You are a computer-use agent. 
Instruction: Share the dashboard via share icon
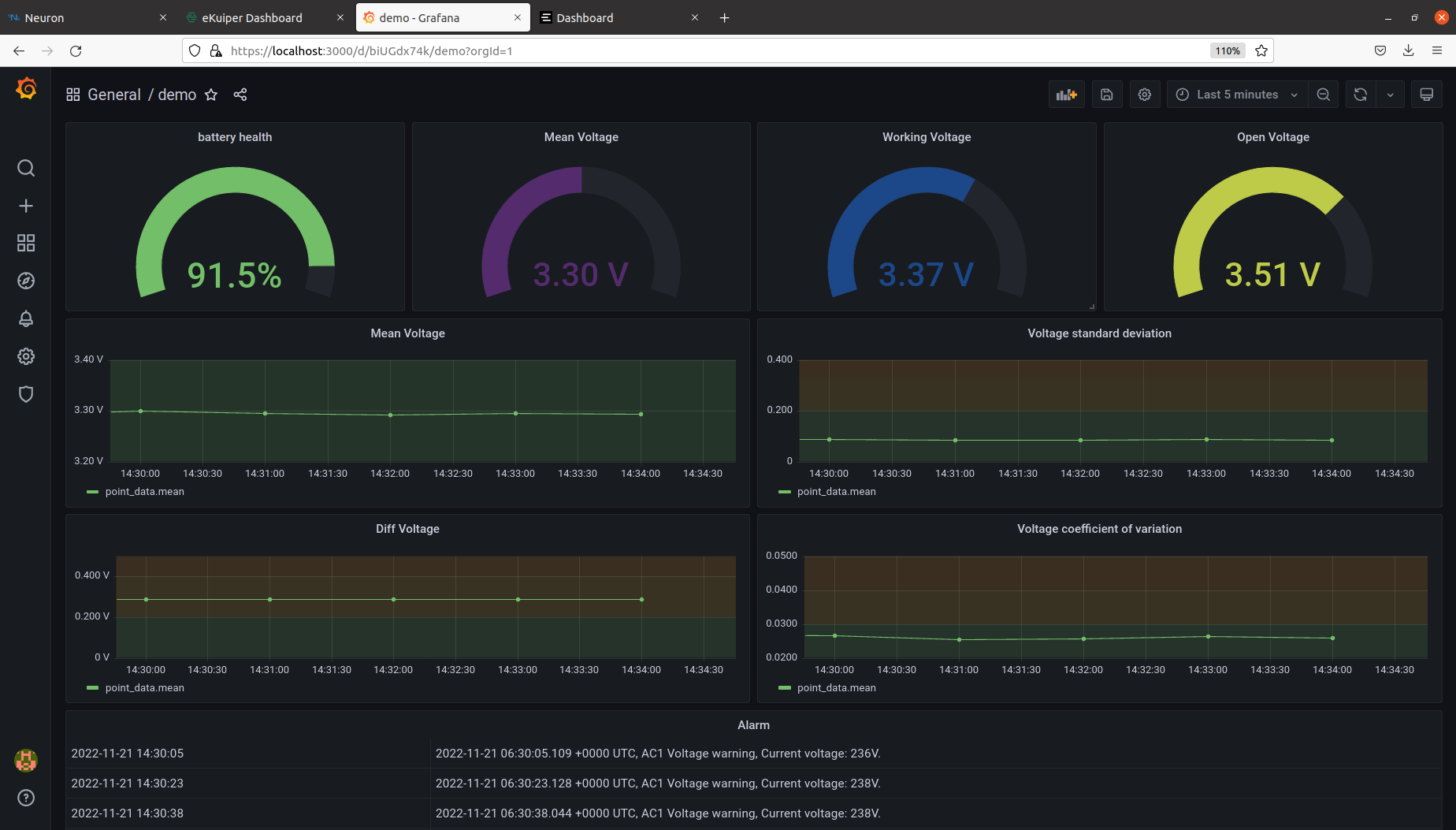tap(240, 95)
